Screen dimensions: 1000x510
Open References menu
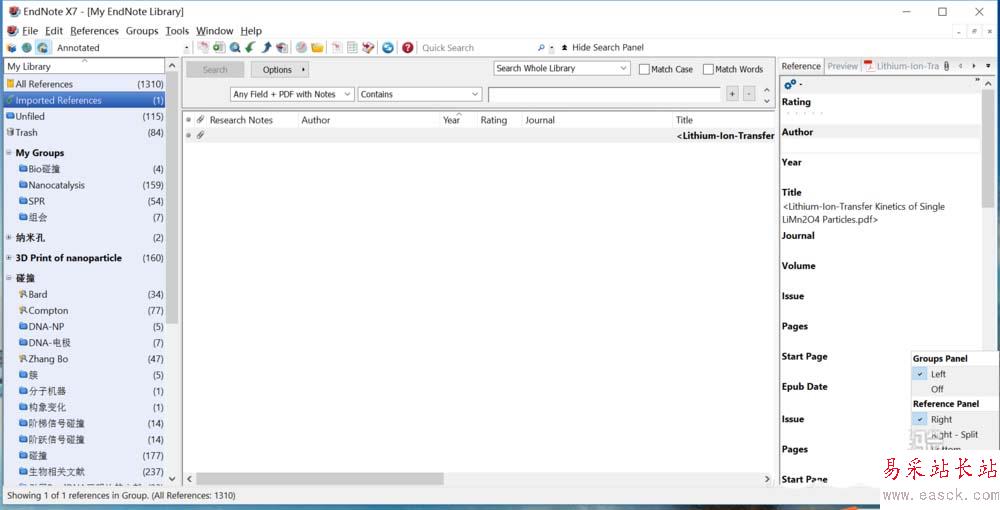click(94, 31)
